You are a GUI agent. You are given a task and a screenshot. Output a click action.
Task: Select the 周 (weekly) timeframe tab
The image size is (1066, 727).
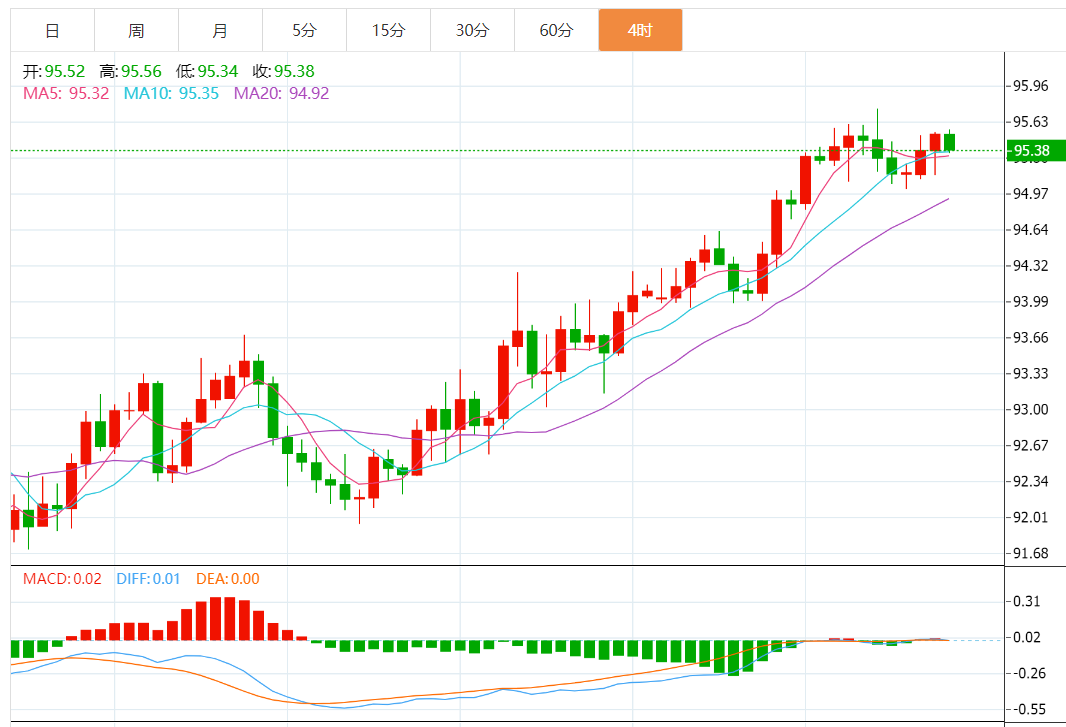(x=136, y=30)
